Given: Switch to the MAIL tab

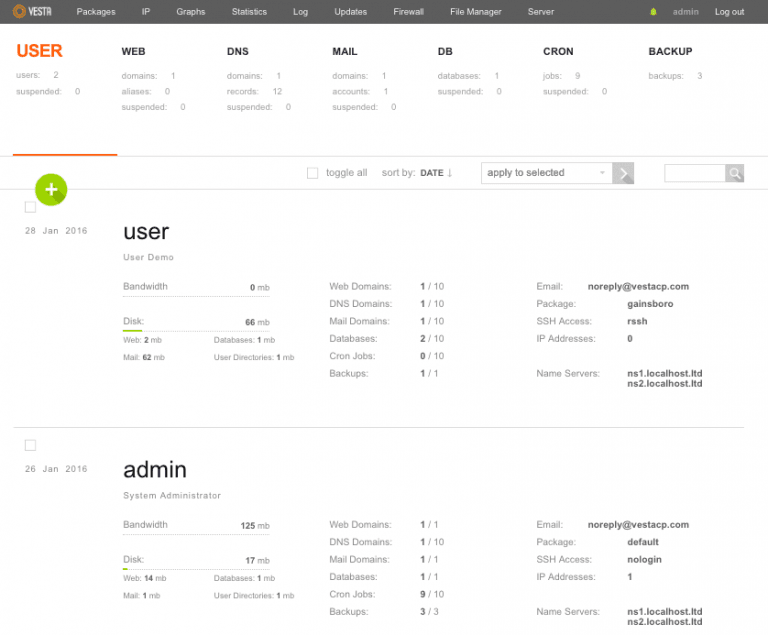Looking at the screenshot, I should click(345, 51).
